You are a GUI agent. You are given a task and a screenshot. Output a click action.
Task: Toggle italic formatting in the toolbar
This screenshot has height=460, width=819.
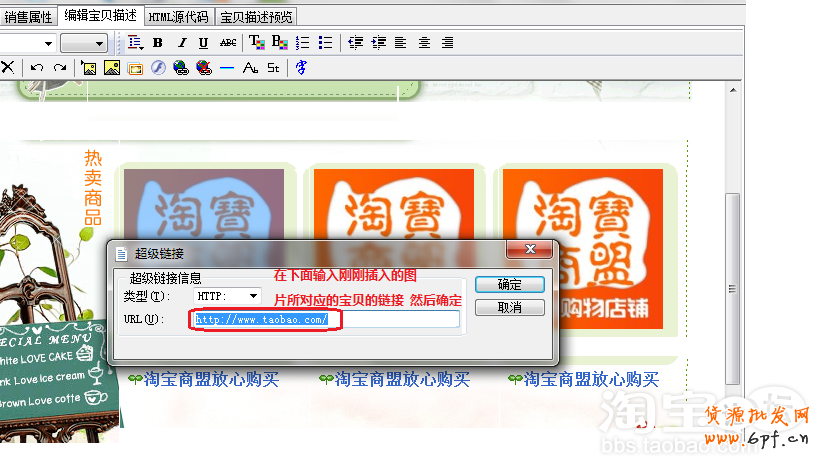[181, 43]
